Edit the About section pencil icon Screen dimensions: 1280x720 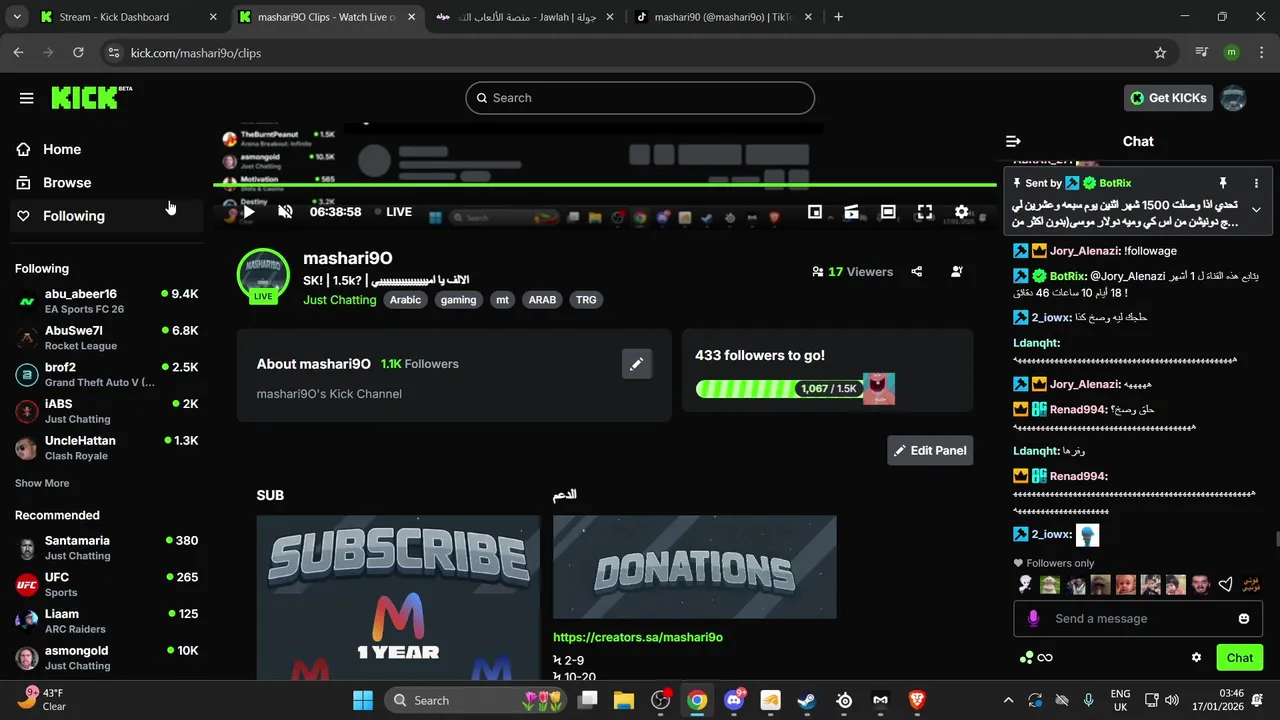pyautogui.click(x=637, y=364)
